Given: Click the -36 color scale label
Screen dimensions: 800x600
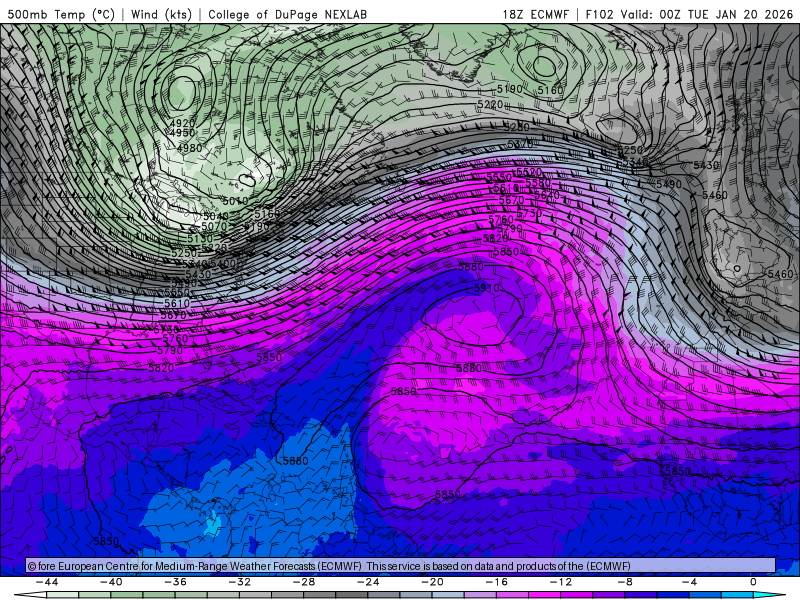Looking at the screenshot, I should pyautogui.click(x=175, y=582).
